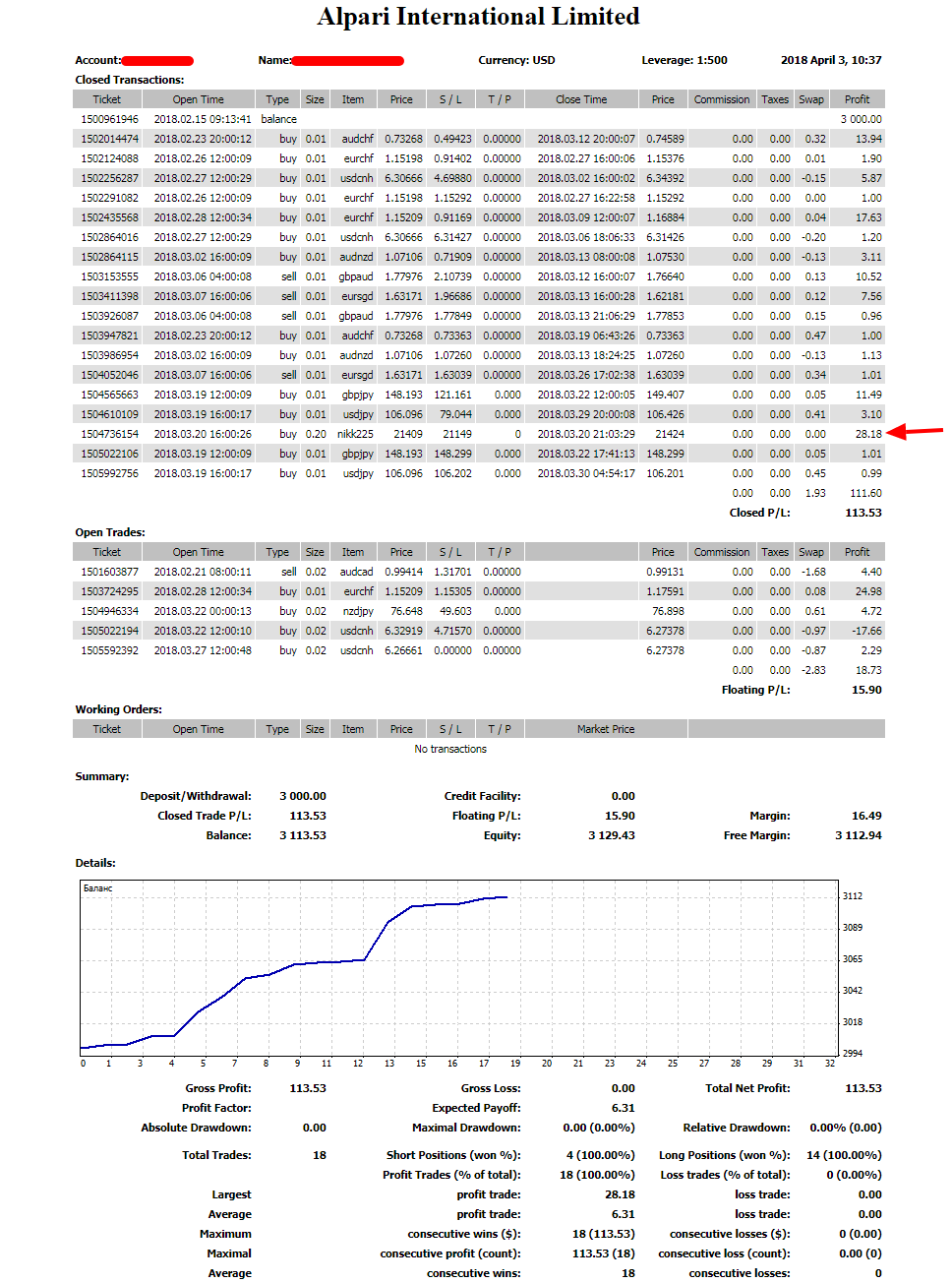The height and width of the screenshot is (1283, 952).
Task: Select ticket number 1502435568
Action: tap(110, 217)
